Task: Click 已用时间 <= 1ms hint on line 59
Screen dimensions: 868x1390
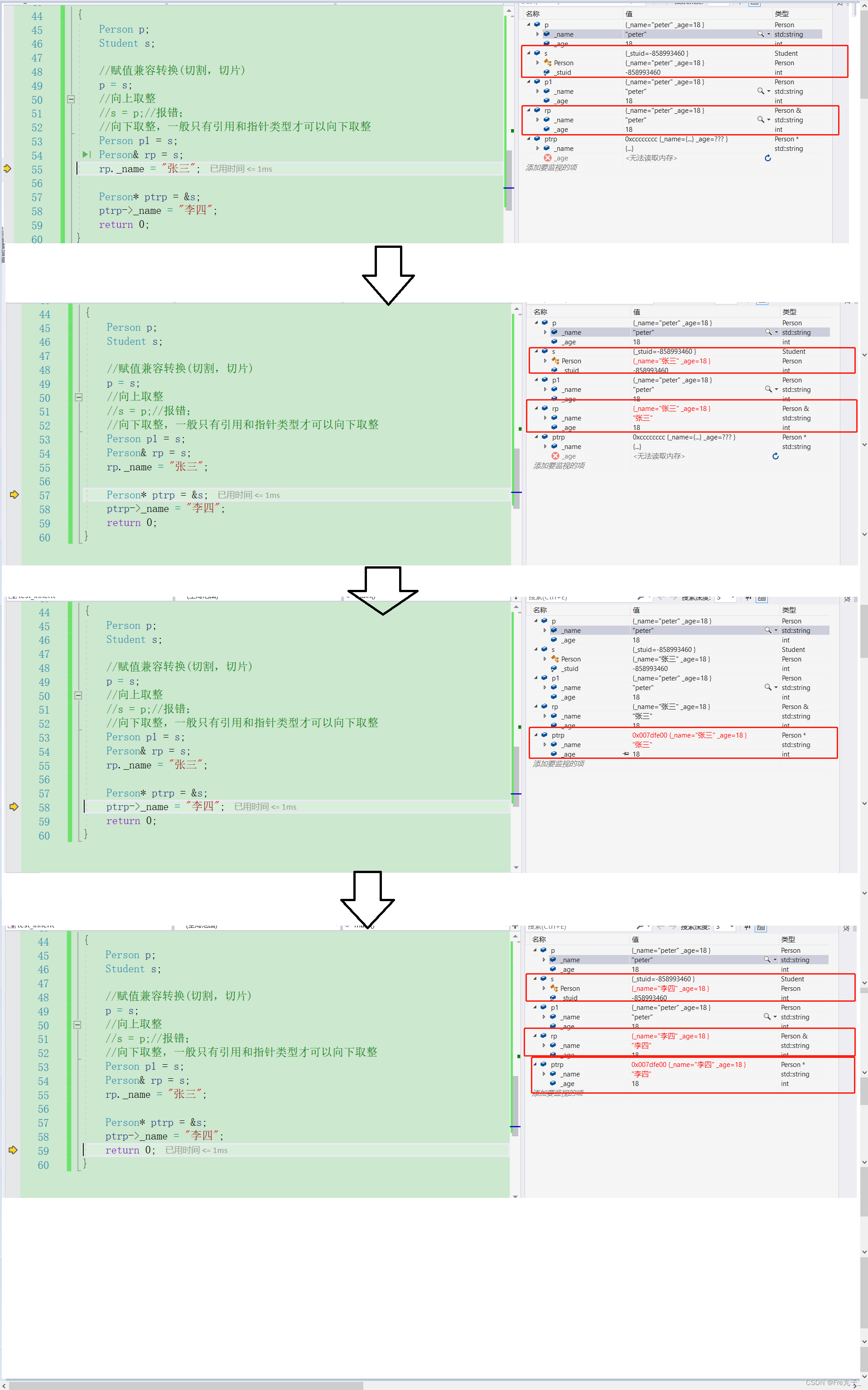Action: [x=196, y=1150]
